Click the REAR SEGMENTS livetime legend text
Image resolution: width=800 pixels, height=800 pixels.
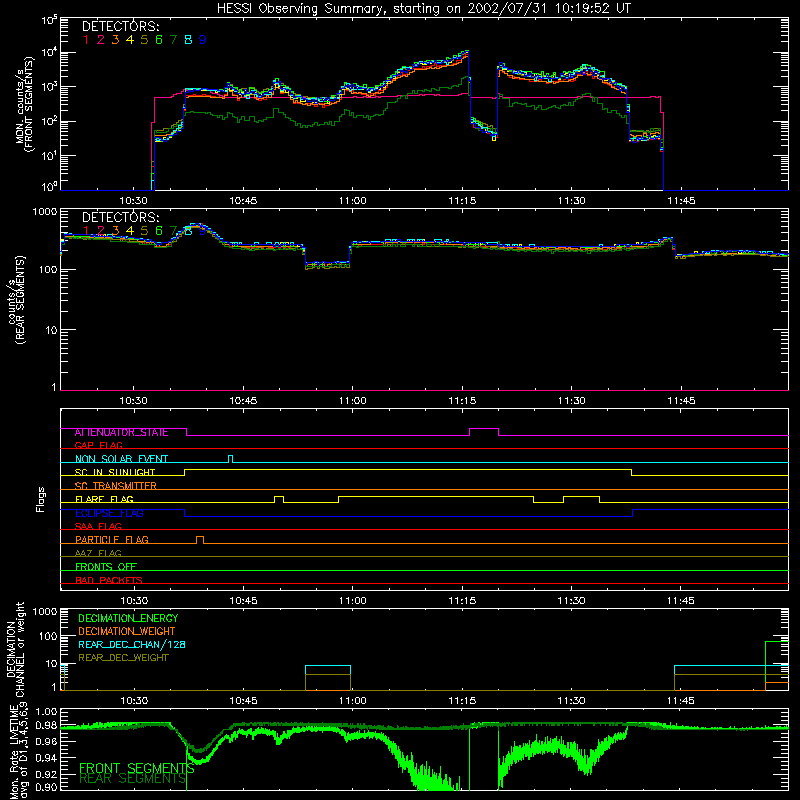[x=133, y=778]
